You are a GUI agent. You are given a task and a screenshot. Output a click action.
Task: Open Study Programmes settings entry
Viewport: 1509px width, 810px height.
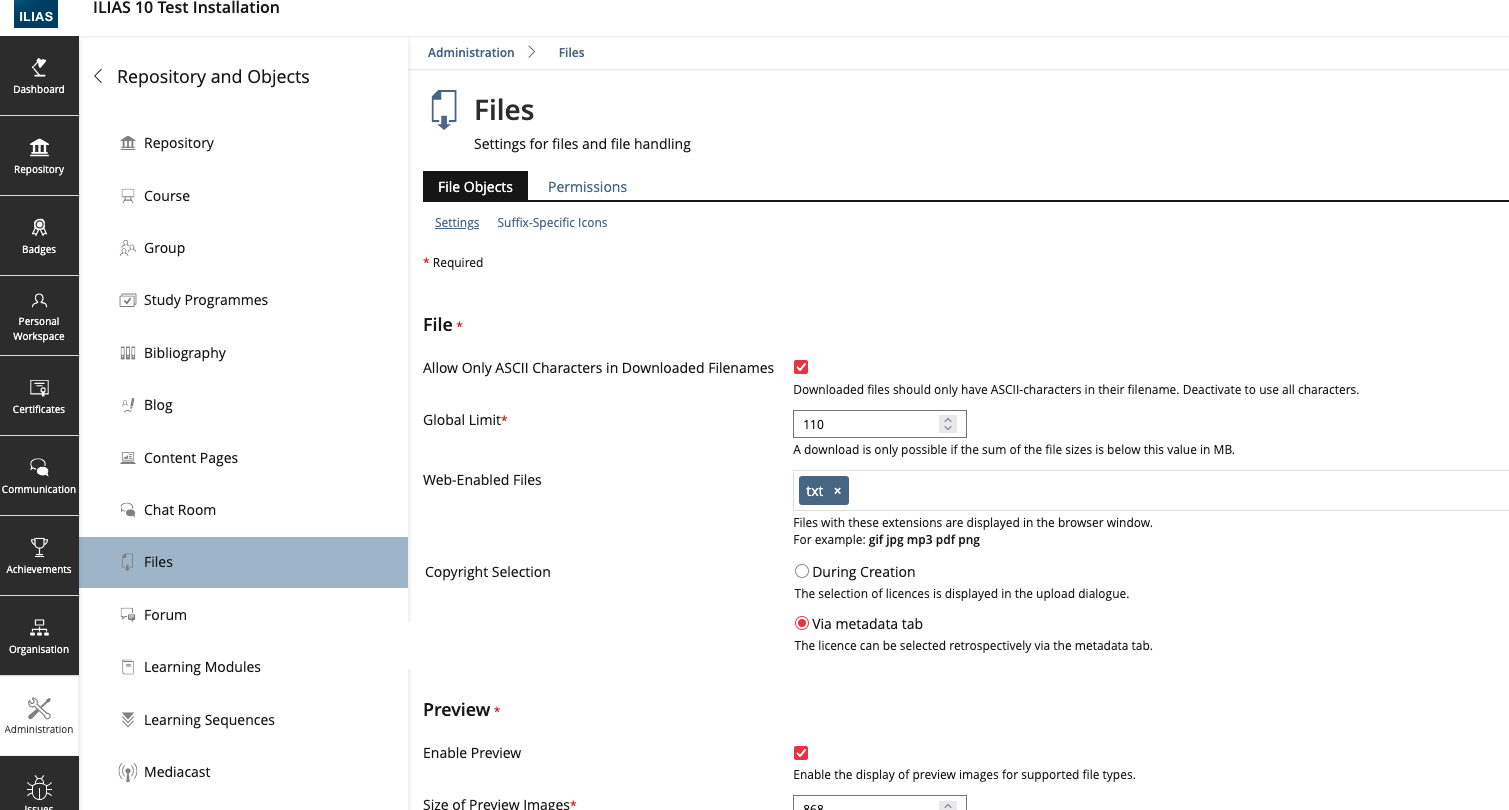[205, 300]
